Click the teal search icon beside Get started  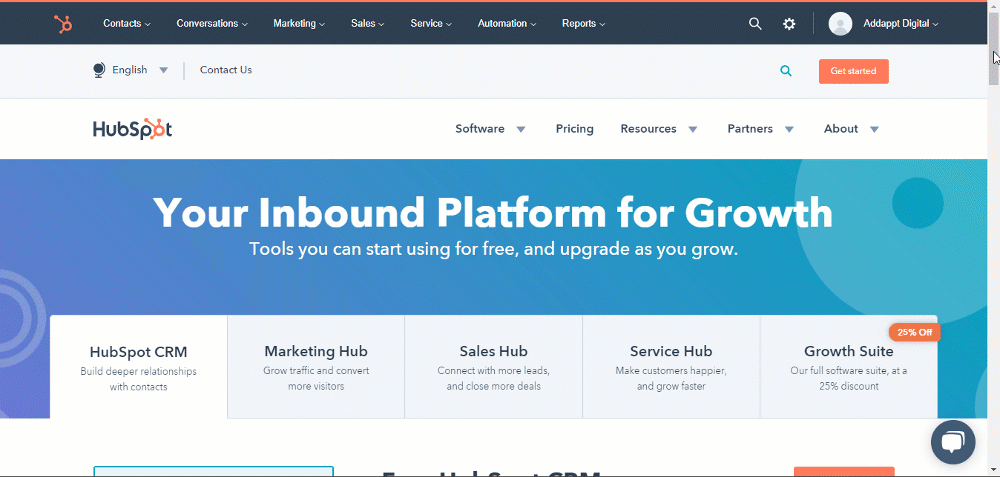(x=786, y=71)
